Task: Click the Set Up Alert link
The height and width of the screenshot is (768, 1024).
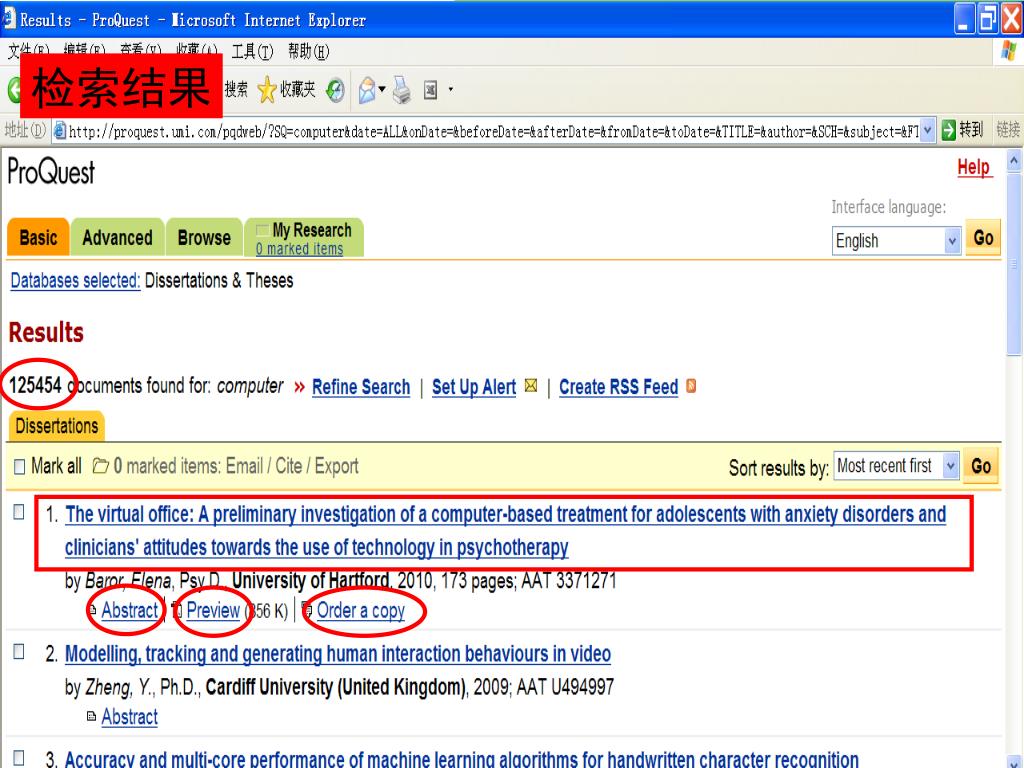Action: 474,387
